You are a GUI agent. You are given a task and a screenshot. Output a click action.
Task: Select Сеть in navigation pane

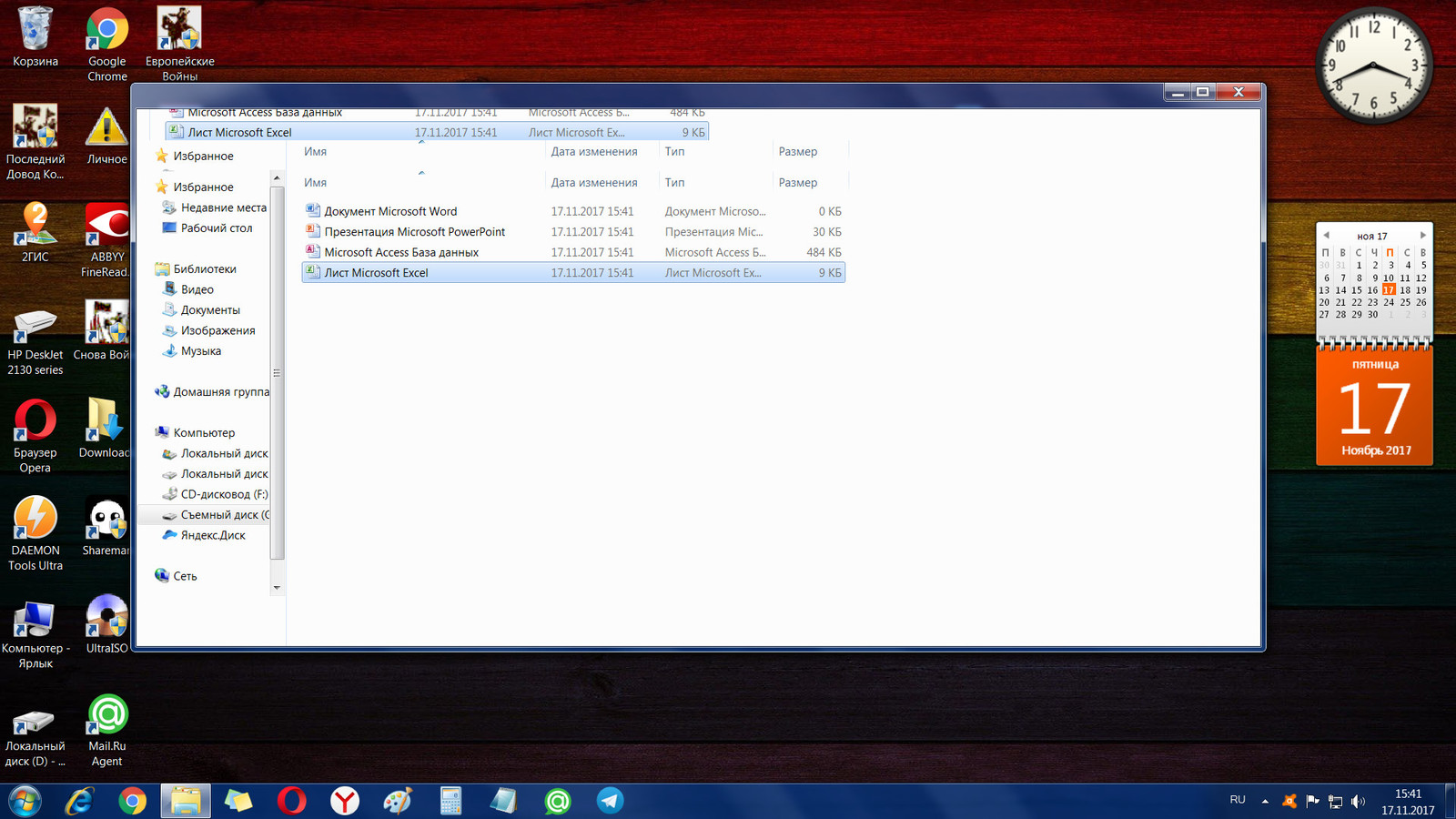click(176, 576)
